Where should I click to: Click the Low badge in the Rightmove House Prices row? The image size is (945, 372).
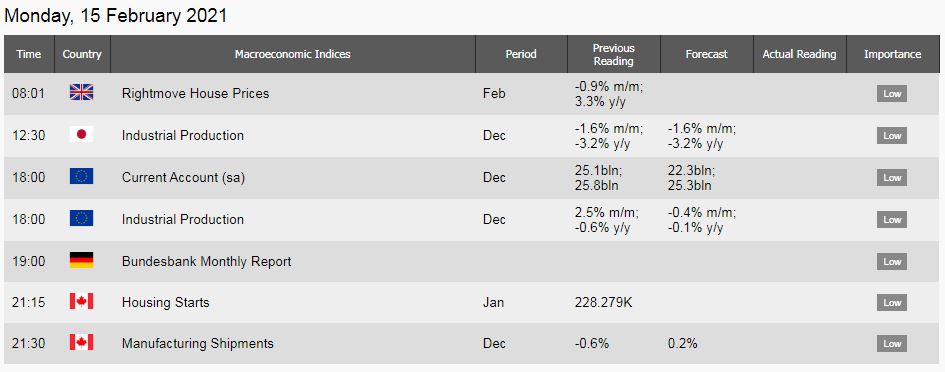pyautogui.click(x=892, y=94)
